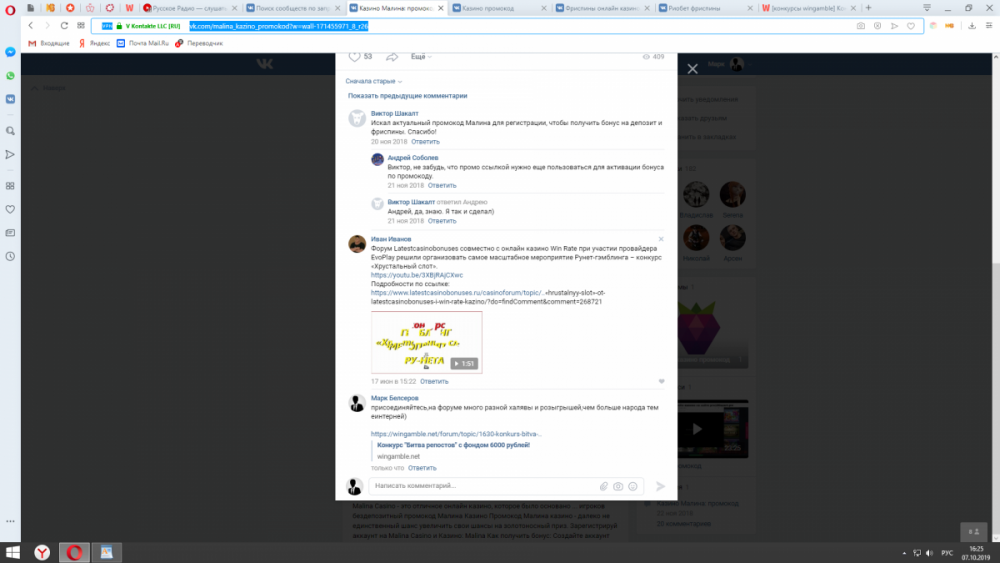
Task: Show previous comments link
Action: 408,96
